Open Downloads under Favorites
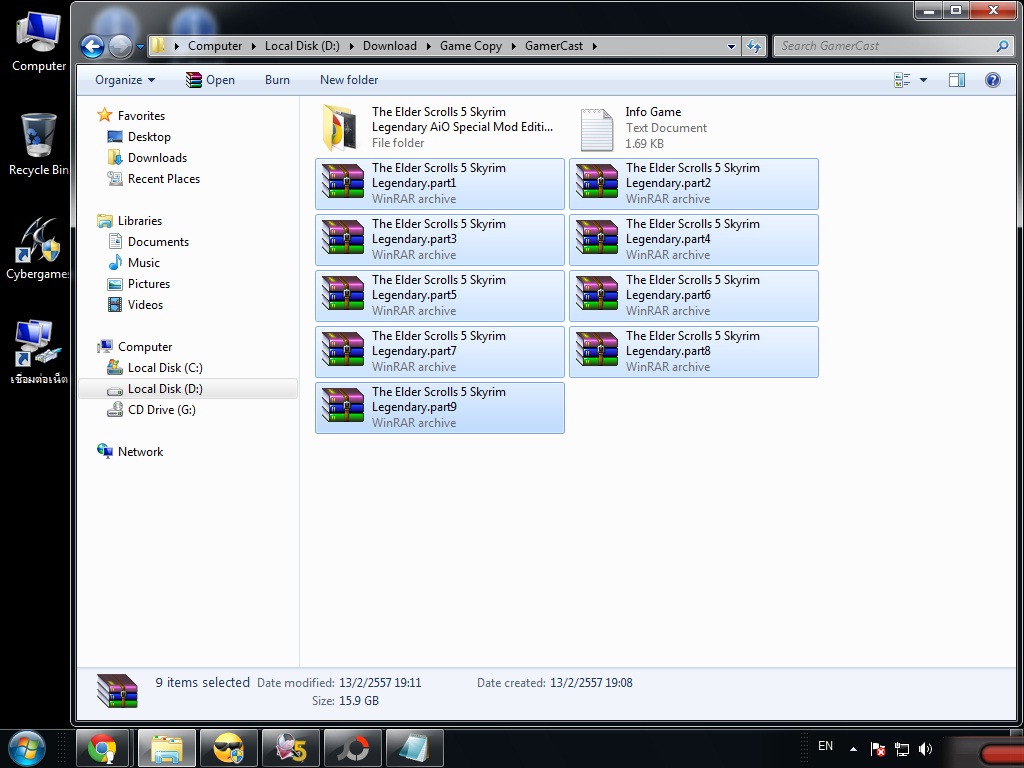The width and height of the screenshot is (1024, 768). point(157,157)
